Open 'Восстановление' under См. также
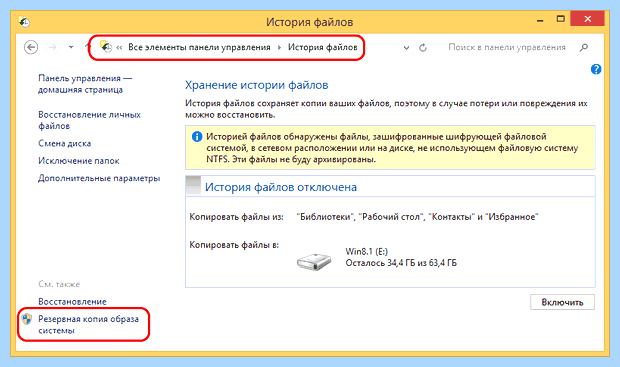 72,302
